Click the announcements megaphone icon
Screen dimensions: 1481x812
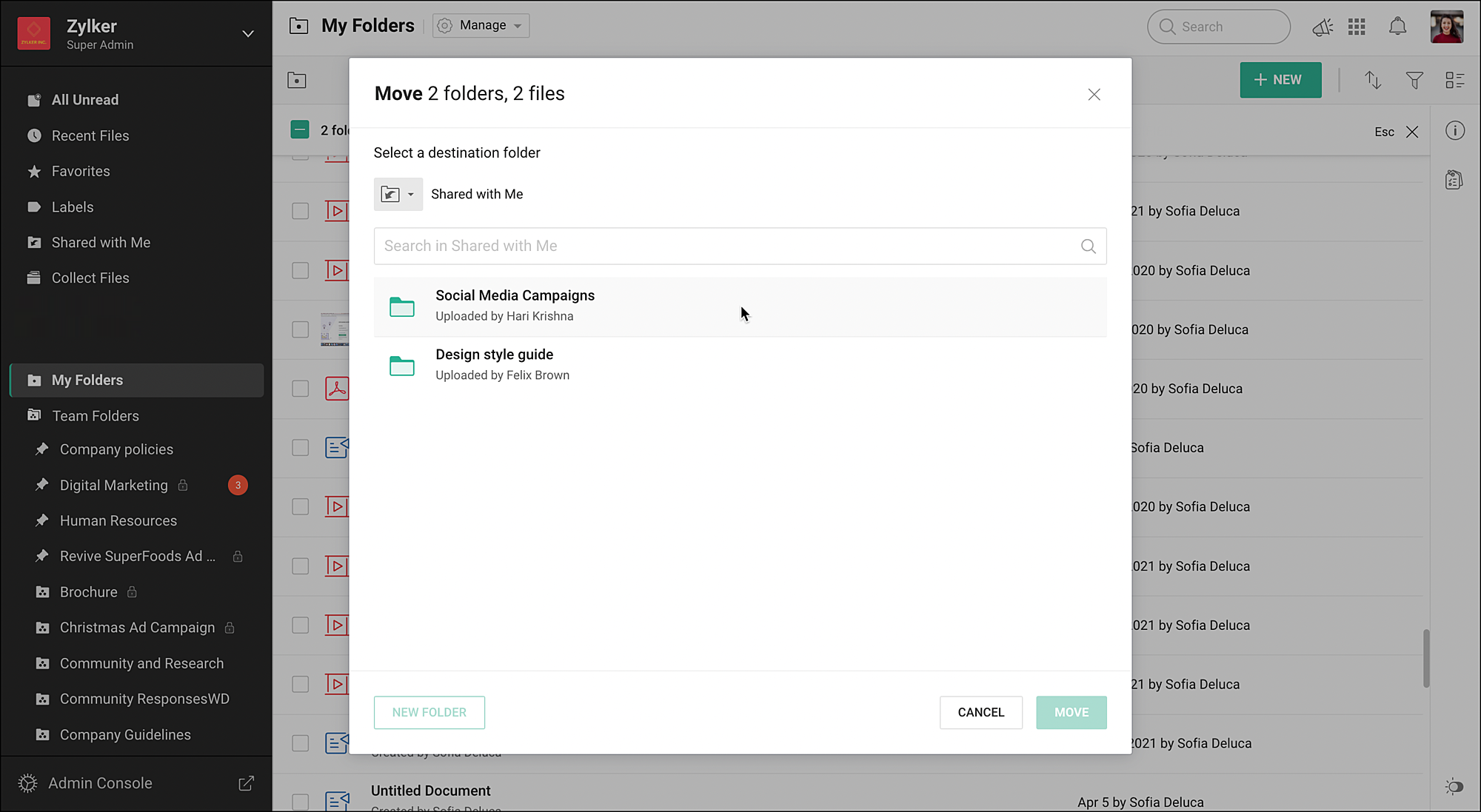pos(1323,27)
